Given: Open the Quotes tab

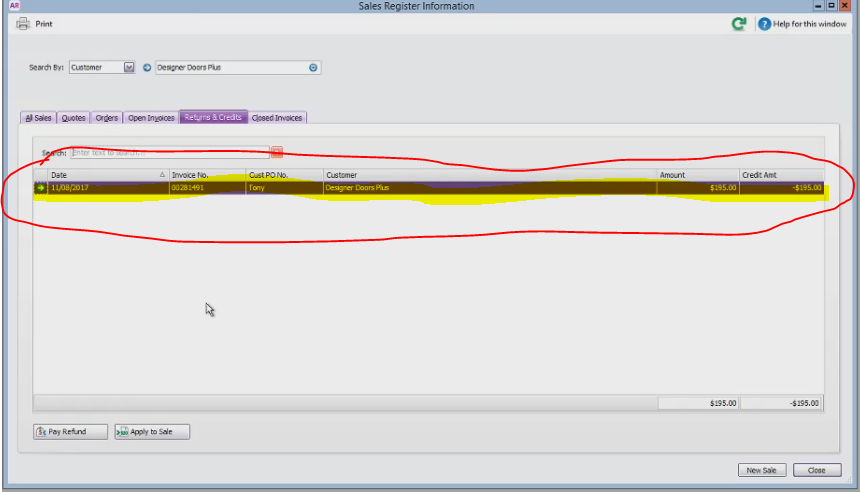Looking at the screenshot, I should coord(73,118).
